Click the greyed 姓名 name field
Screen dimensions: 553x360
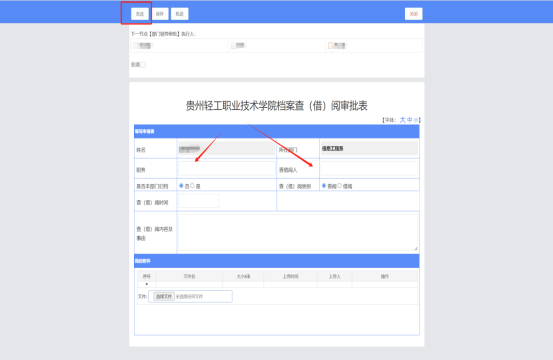[x=226, y=148]
